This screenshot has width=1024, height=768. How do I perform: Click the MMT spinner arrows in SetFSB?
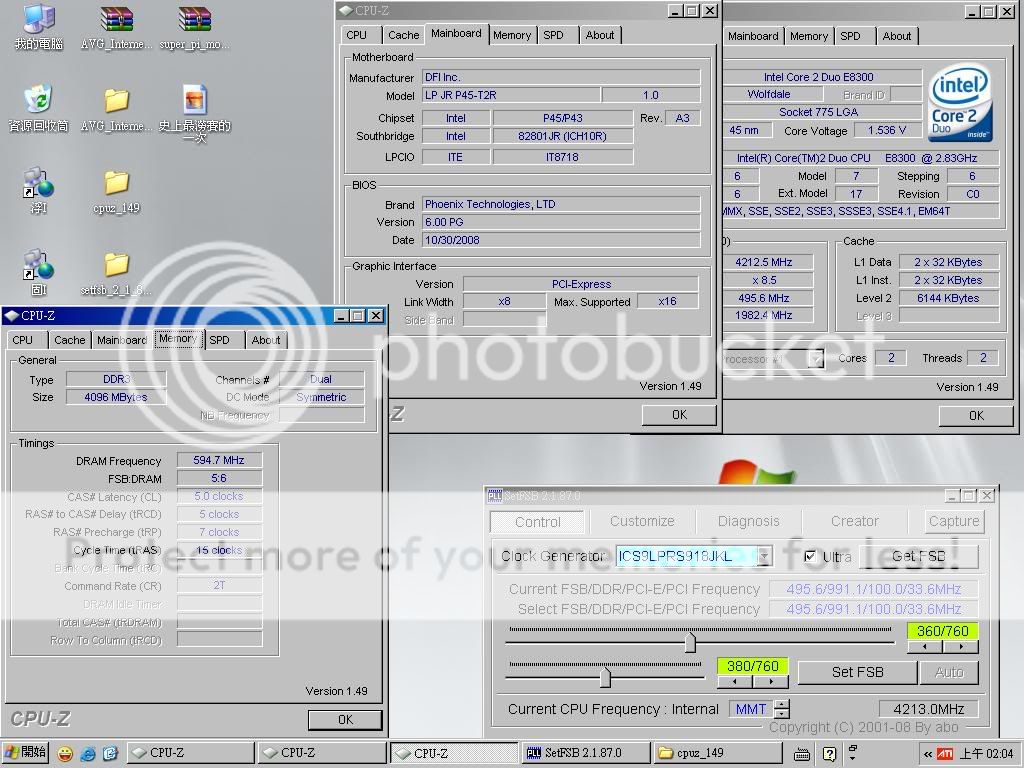click(782, 709)
